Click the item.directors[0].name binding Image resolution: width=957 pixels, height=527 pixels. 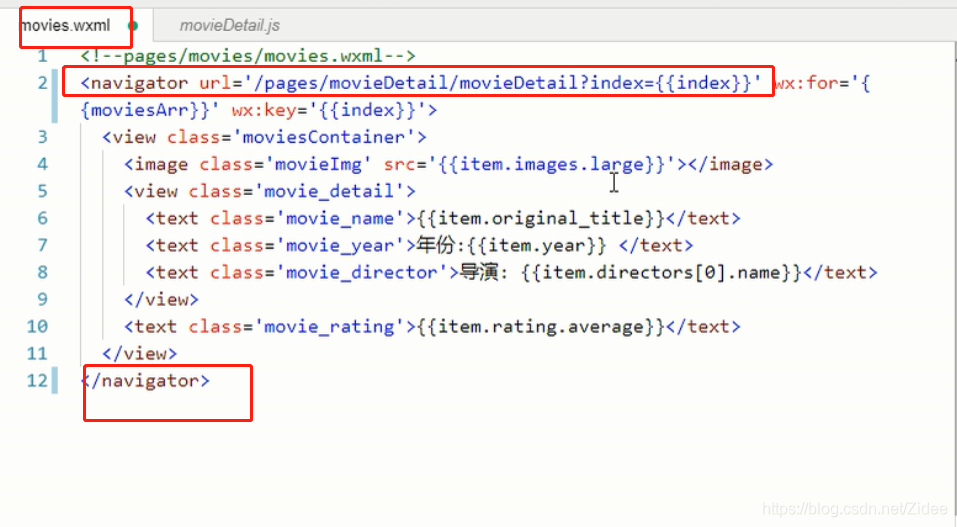[x=661, y=272]
